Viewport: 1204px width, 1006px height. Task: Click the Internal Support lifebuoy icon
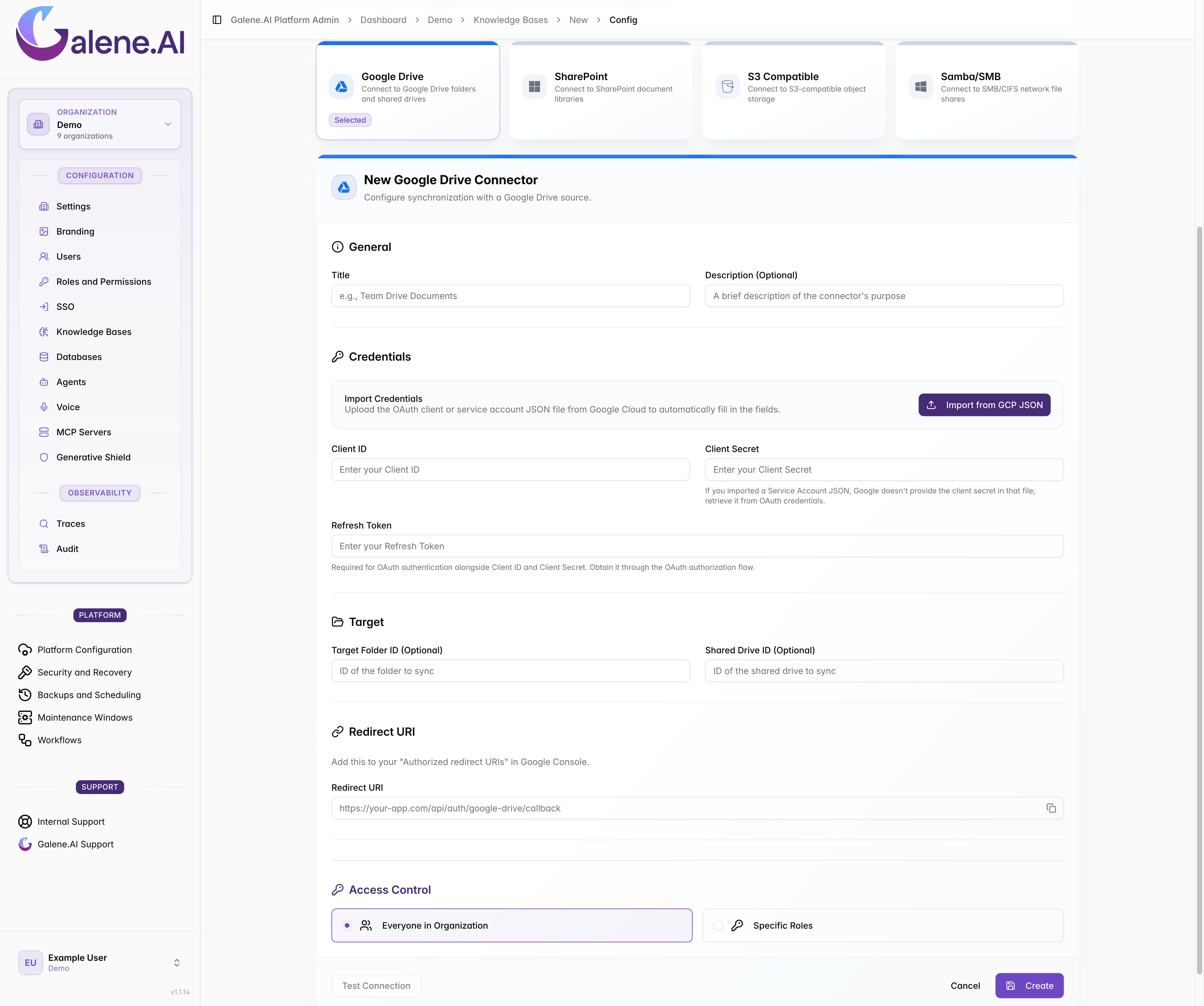click(25, 822)
